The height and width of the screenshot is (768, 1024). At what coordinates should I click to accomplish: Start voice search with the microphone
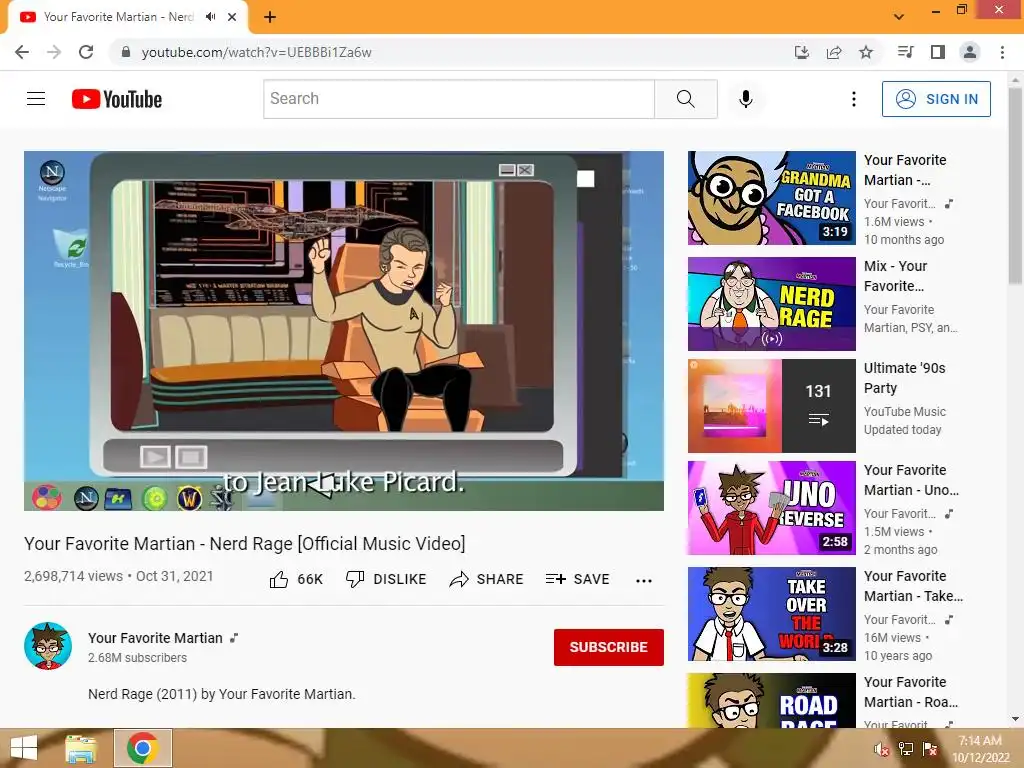[745, 99]
